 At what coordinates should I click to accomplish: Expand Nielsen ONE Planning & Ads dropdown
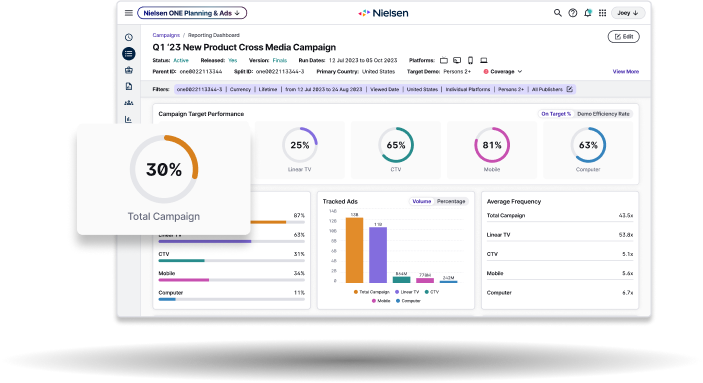click(192, 13)
